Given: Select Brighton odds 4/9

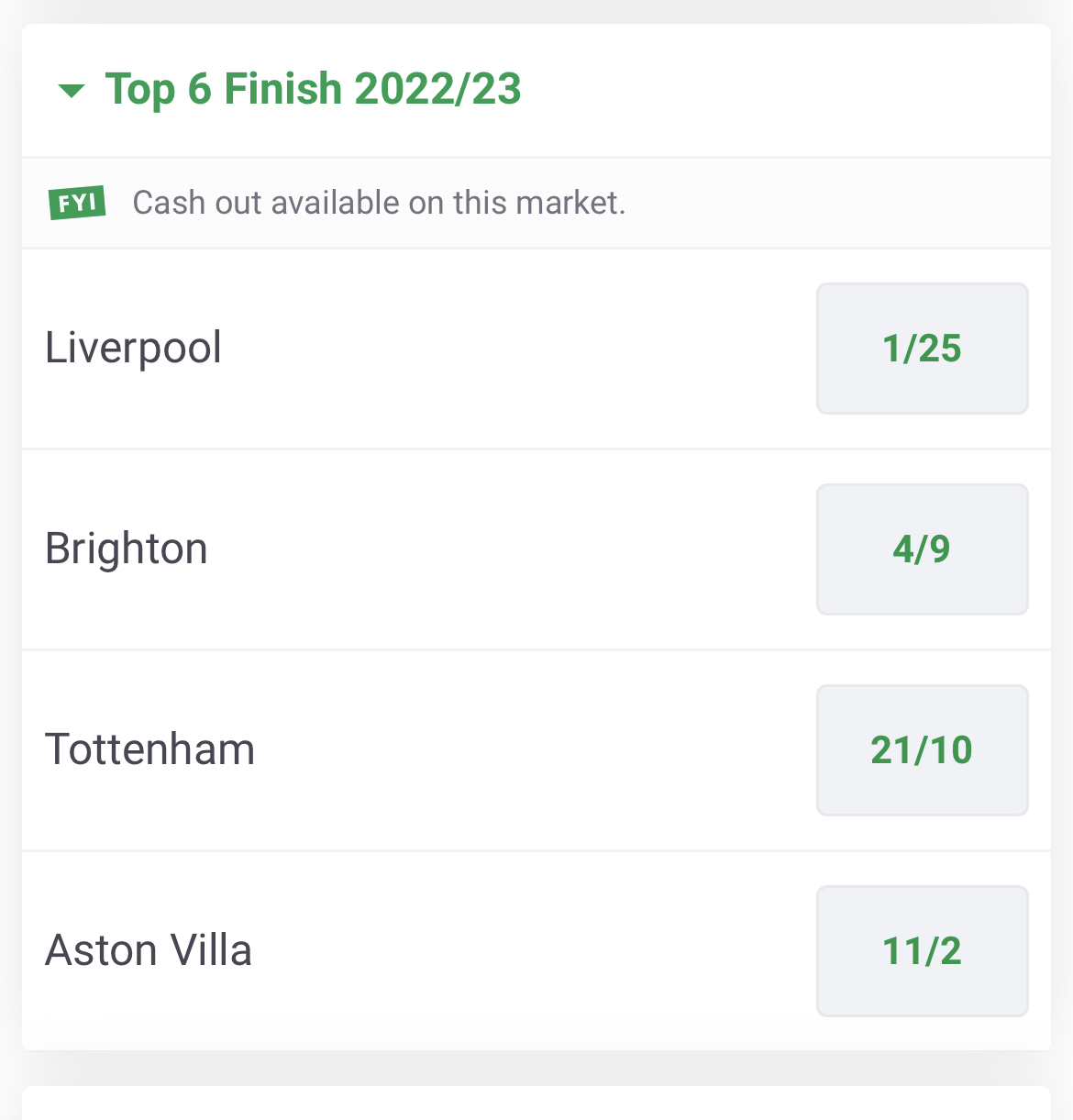Looking at the screenshot, I should [x=922, y=549].
